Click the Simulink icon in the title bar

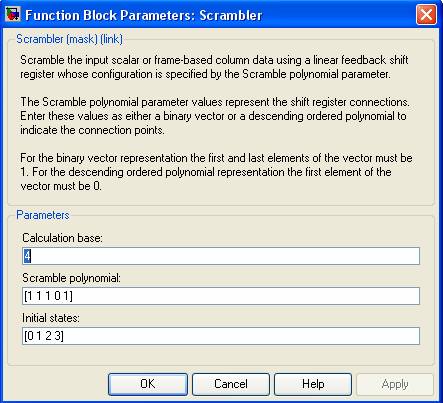[x=12, y=14]
